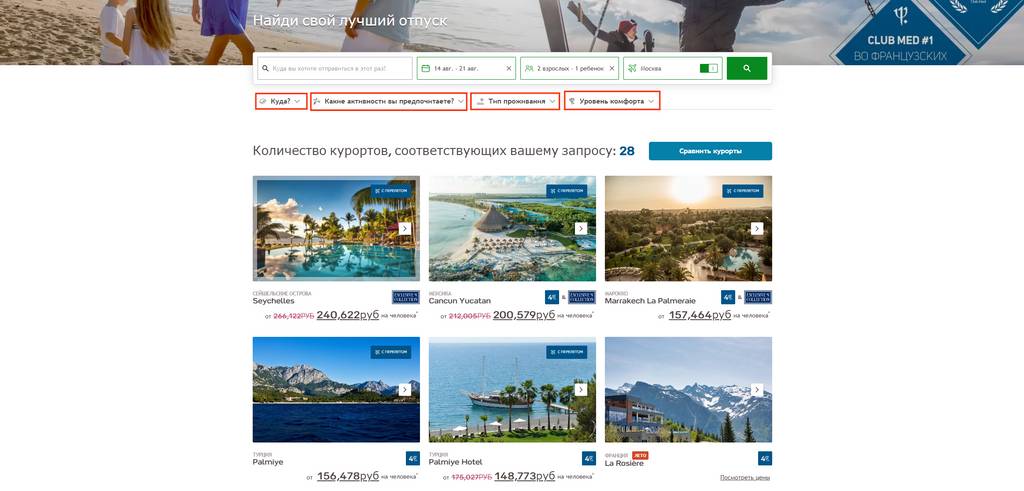
Task: Click next arrow on La Rosière image
Action: click(x=757, y=390)
